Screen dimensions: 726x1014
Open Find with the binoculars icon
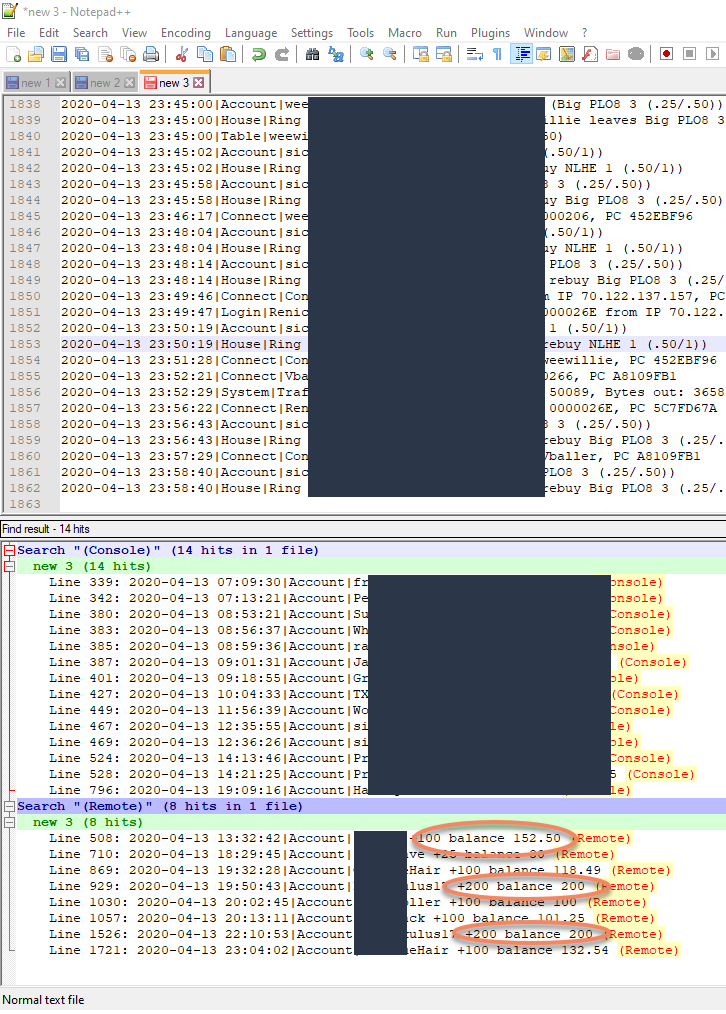(312, 54)
